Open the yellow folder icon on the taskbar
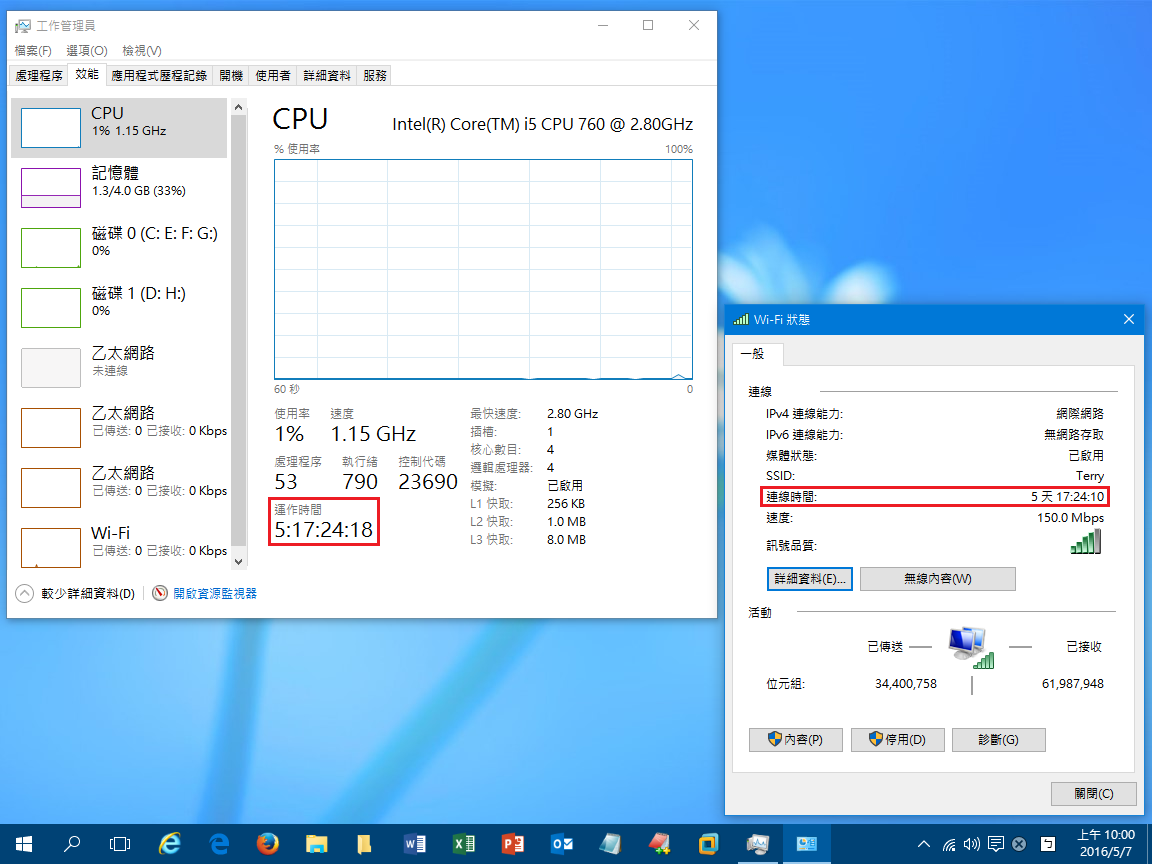Viewport: 1152px width, 864px height. click(x=365, y=844)
